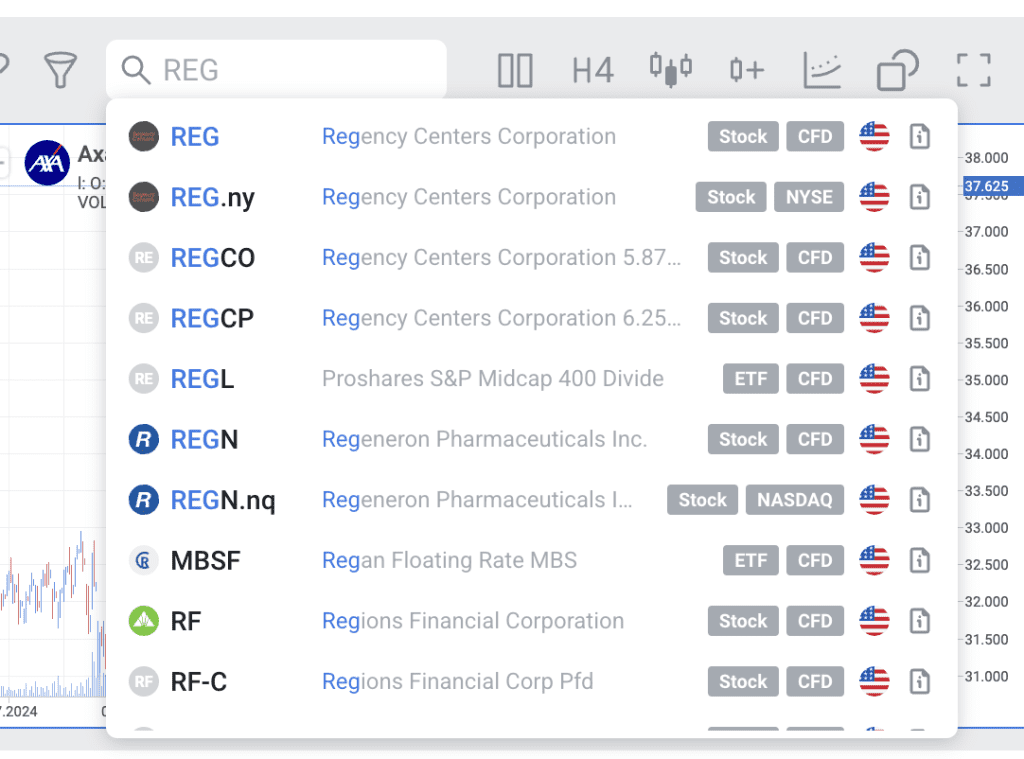Open info document icon for RF row
The image size is (1024, 759).
coord(920,621)
